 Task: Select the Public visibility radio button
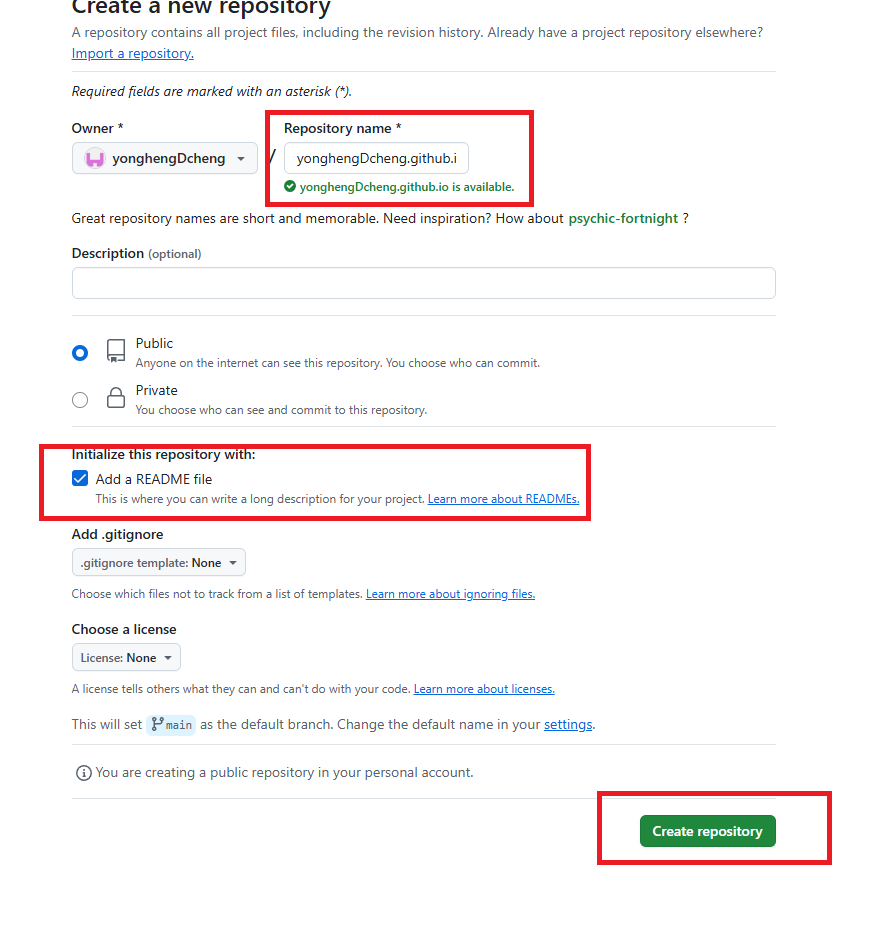80,352
